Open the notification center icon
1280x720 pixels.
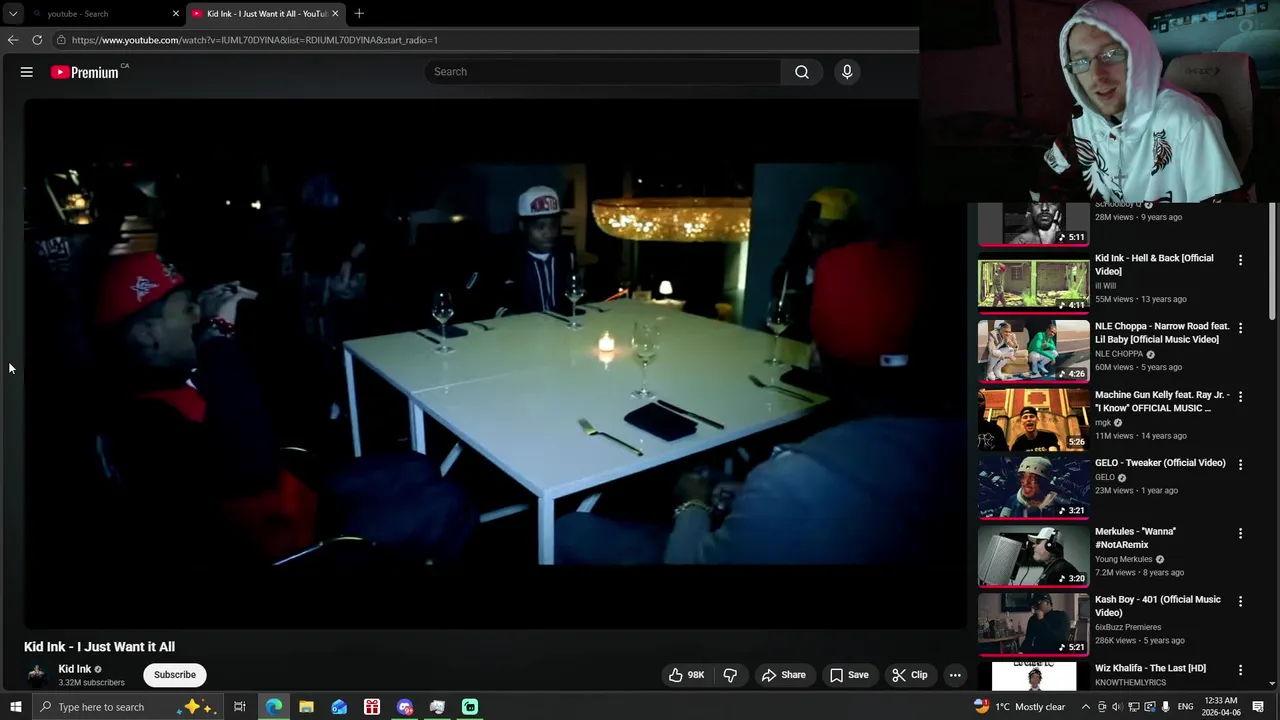point(1259,707)
